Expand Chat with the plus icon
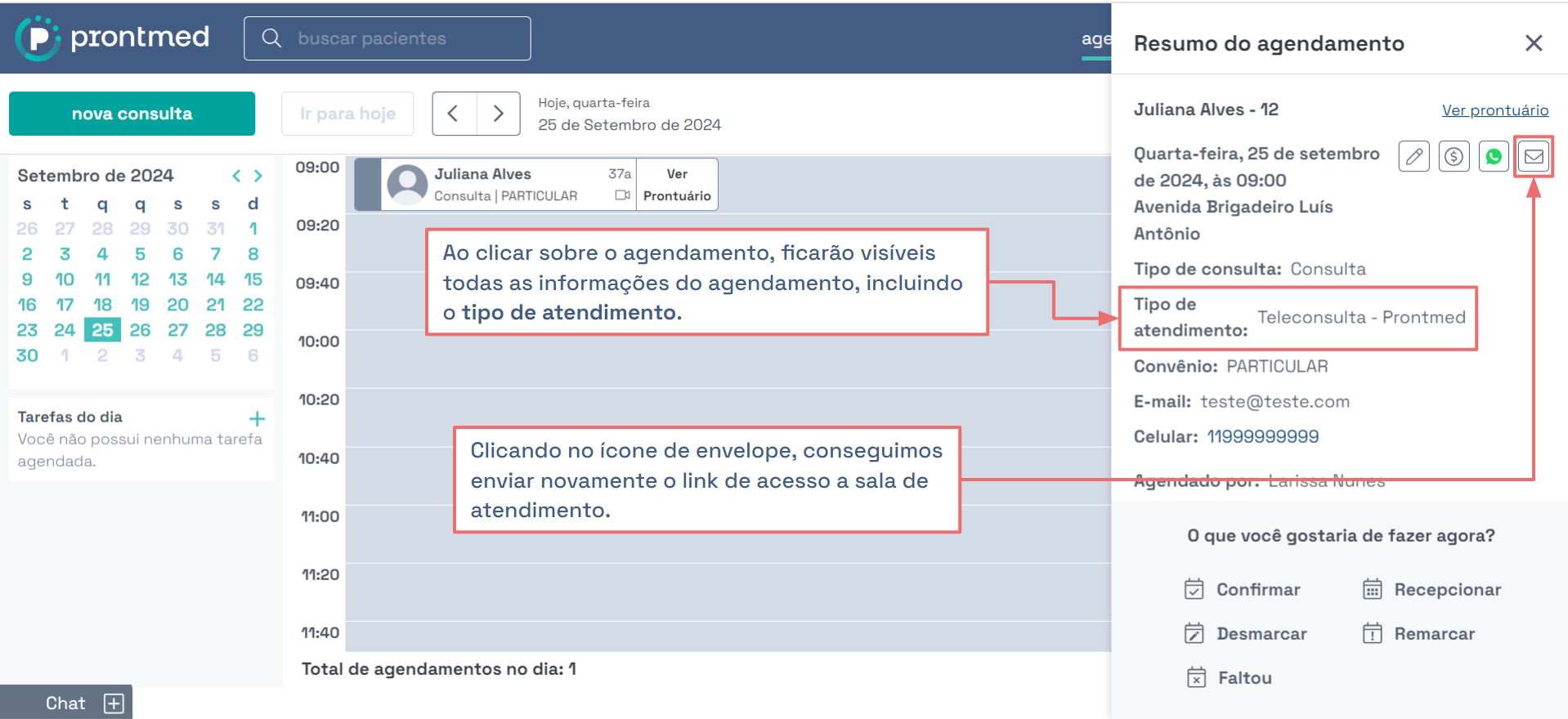 click(x=114, y=703)
